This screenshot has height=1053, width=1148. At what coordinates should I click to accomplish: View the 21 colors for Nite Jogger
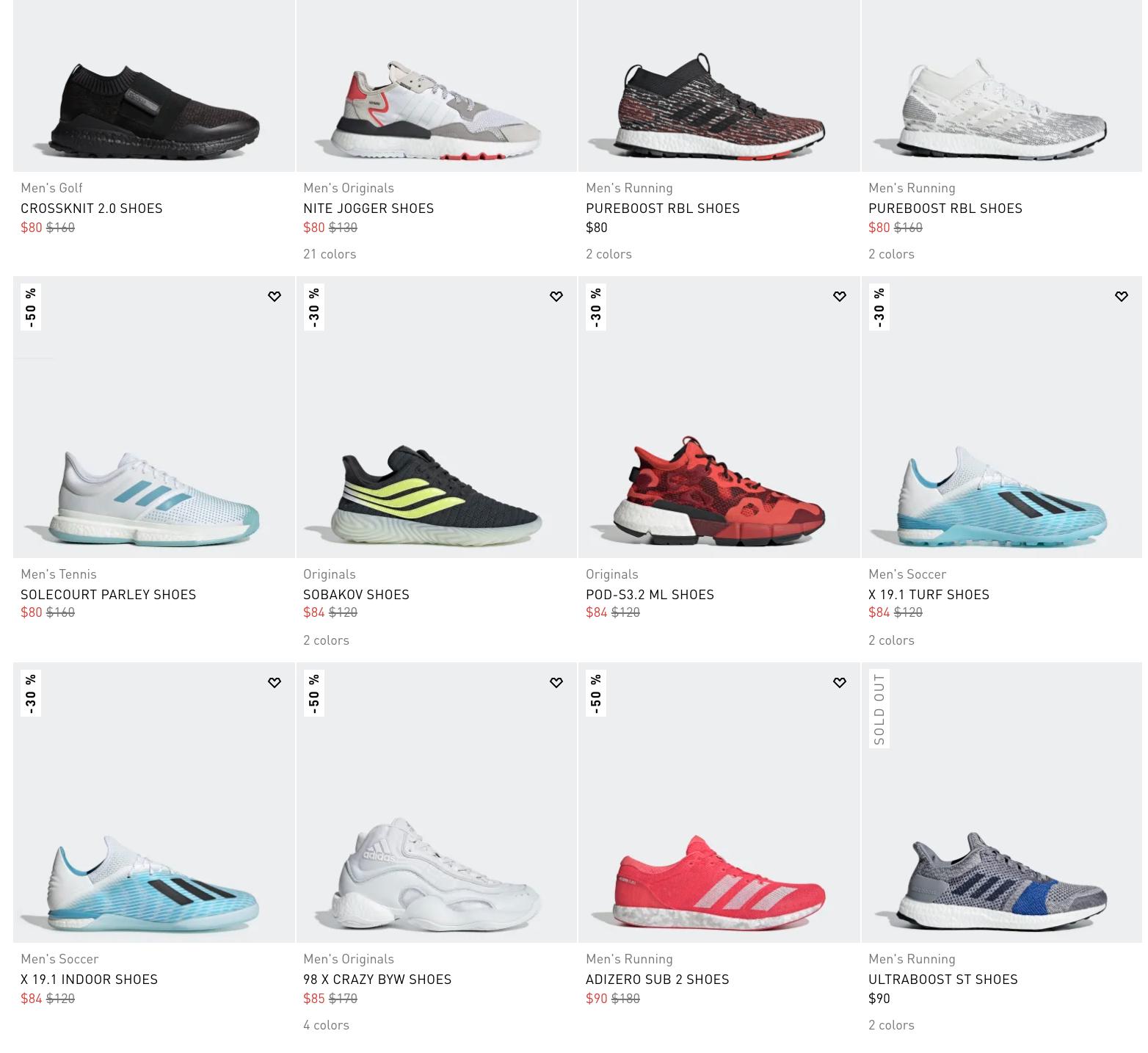(330, 254)
